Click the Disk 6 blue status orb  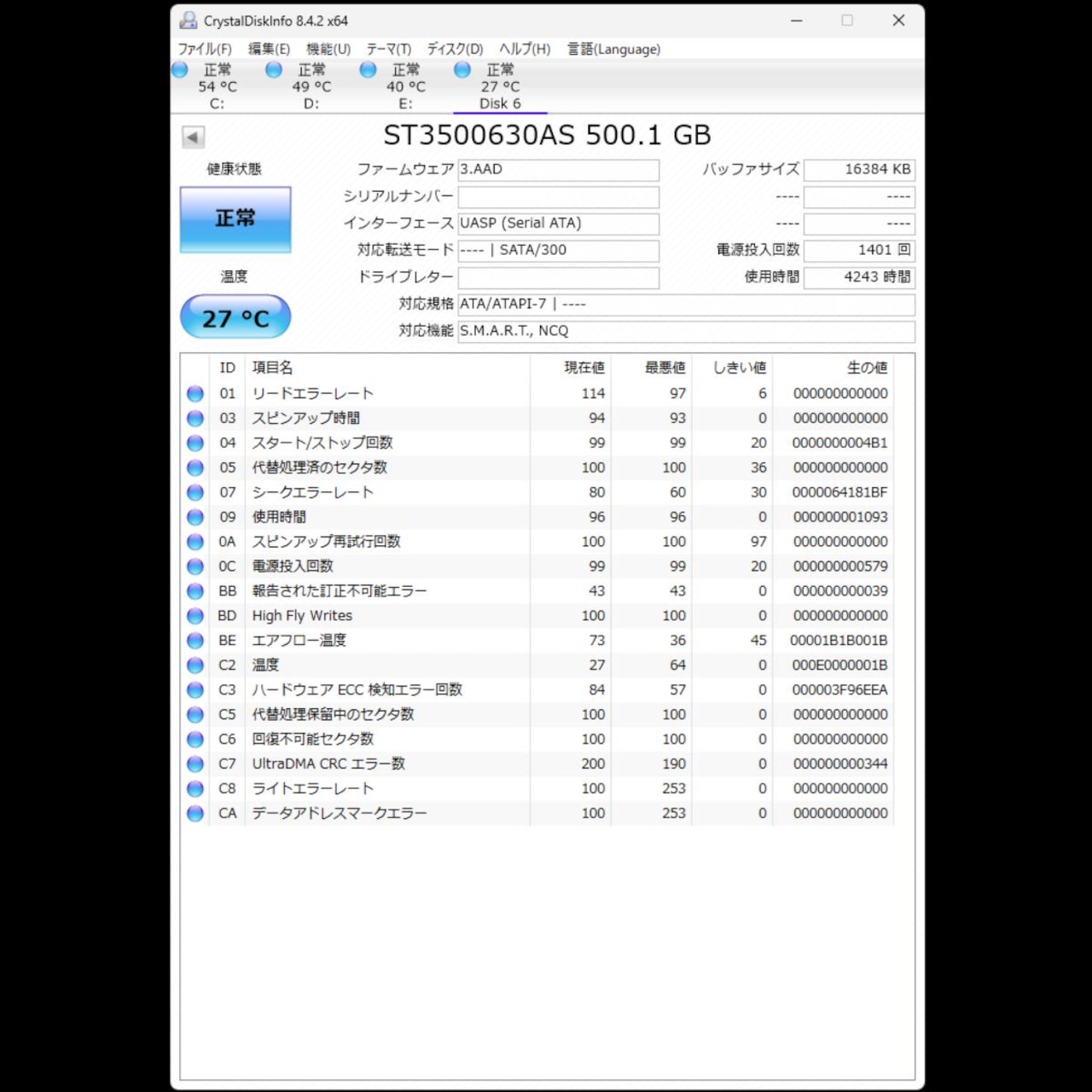pyautogui.click(x=462, y=70)
